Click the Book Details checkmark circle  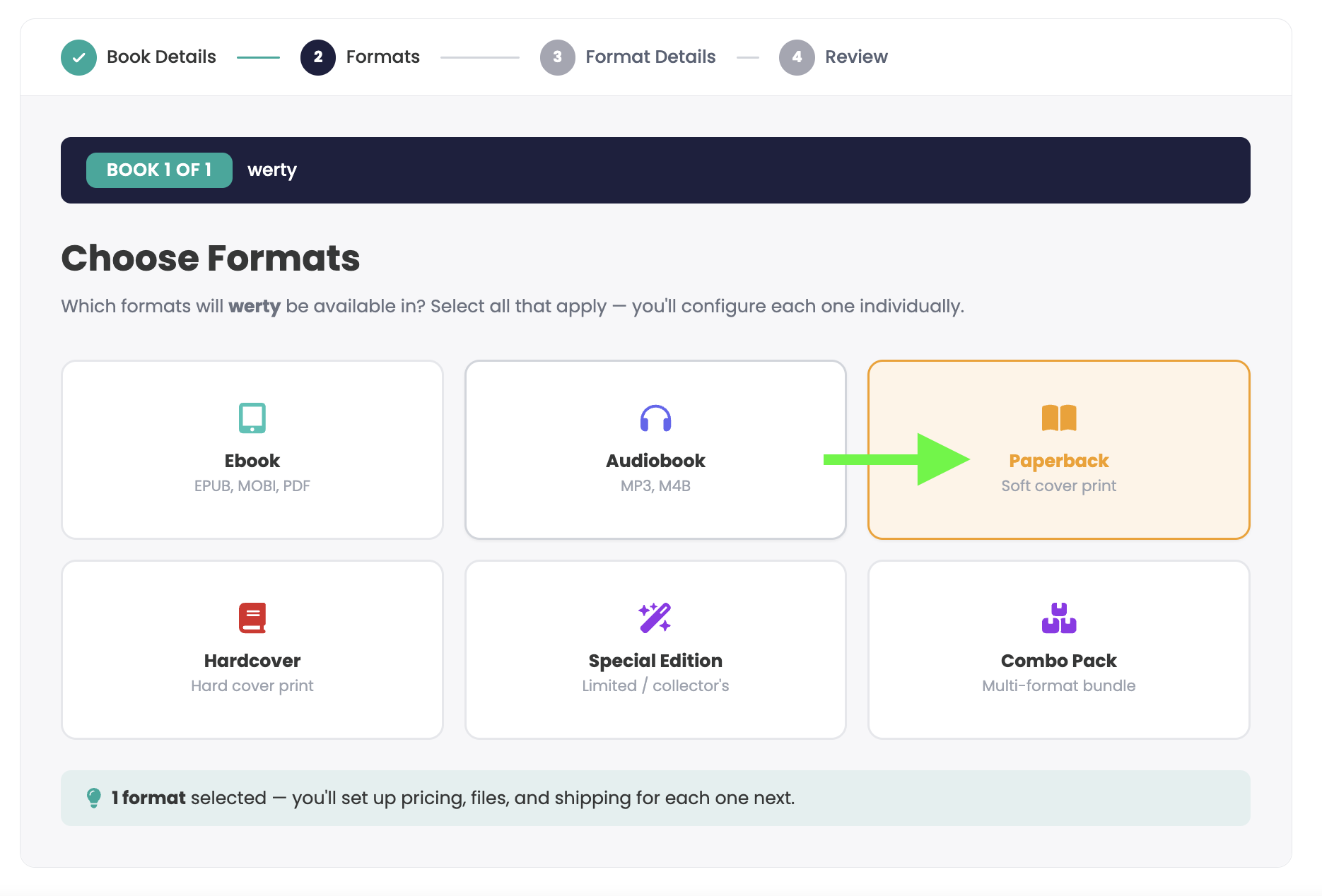(x=78, y=57)
